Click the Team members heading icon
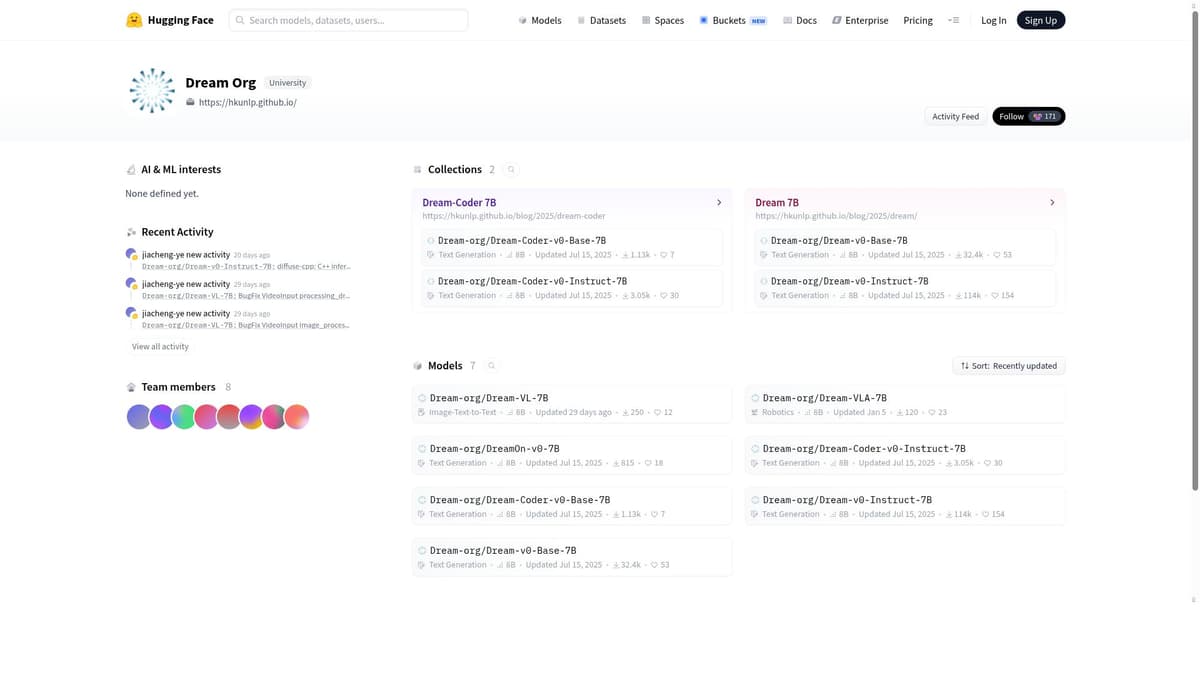Viewport: 1200px width, 675px height. [x=131, y=387]
